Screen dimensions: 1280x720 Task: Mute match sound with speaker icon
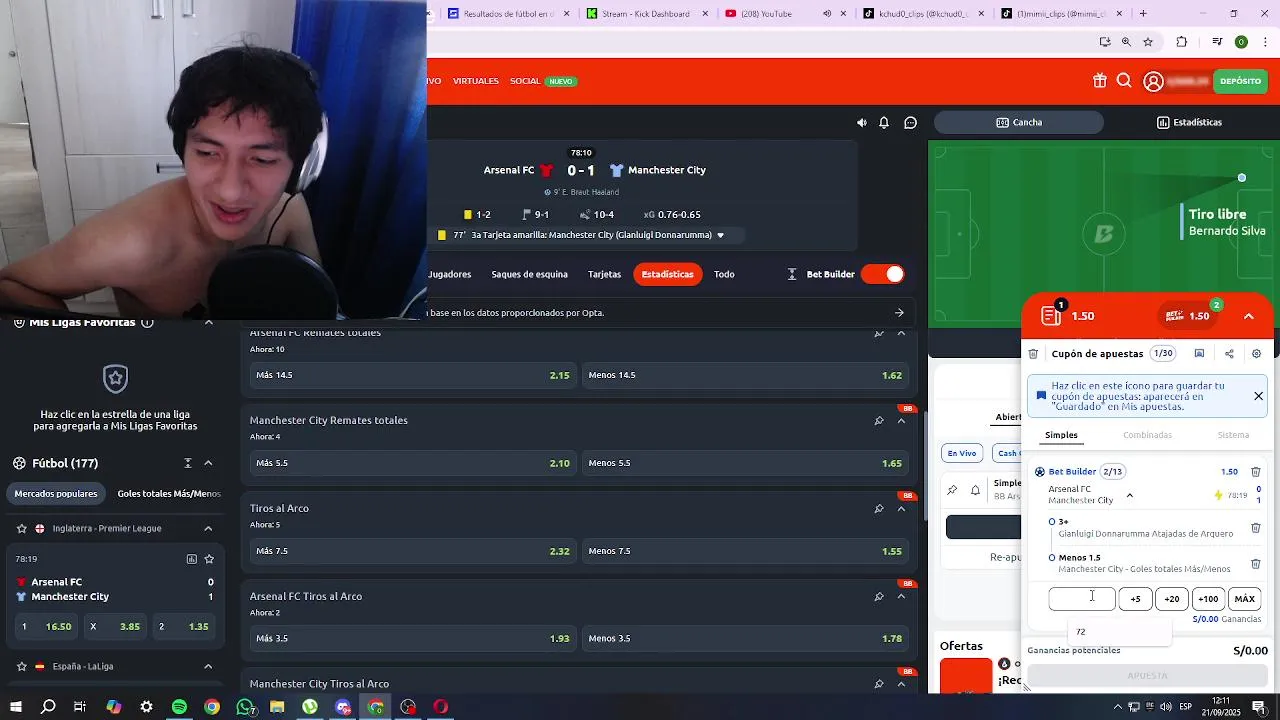coord(862,123)
